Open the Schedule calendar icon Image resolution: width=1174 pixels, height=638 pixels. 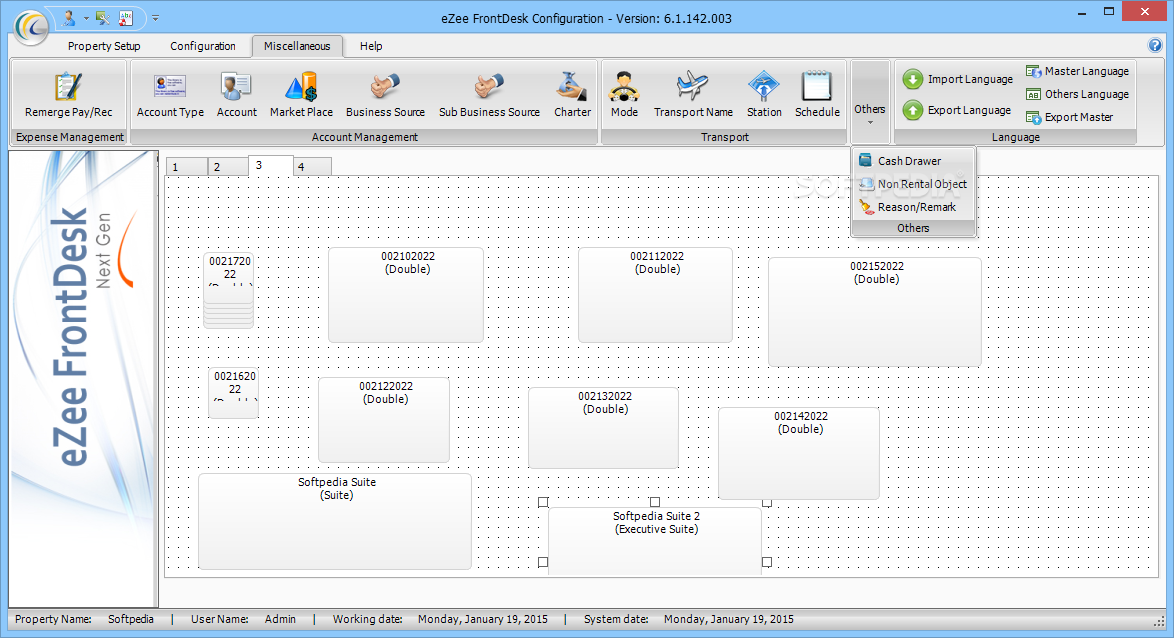click(x=817, y=87)
